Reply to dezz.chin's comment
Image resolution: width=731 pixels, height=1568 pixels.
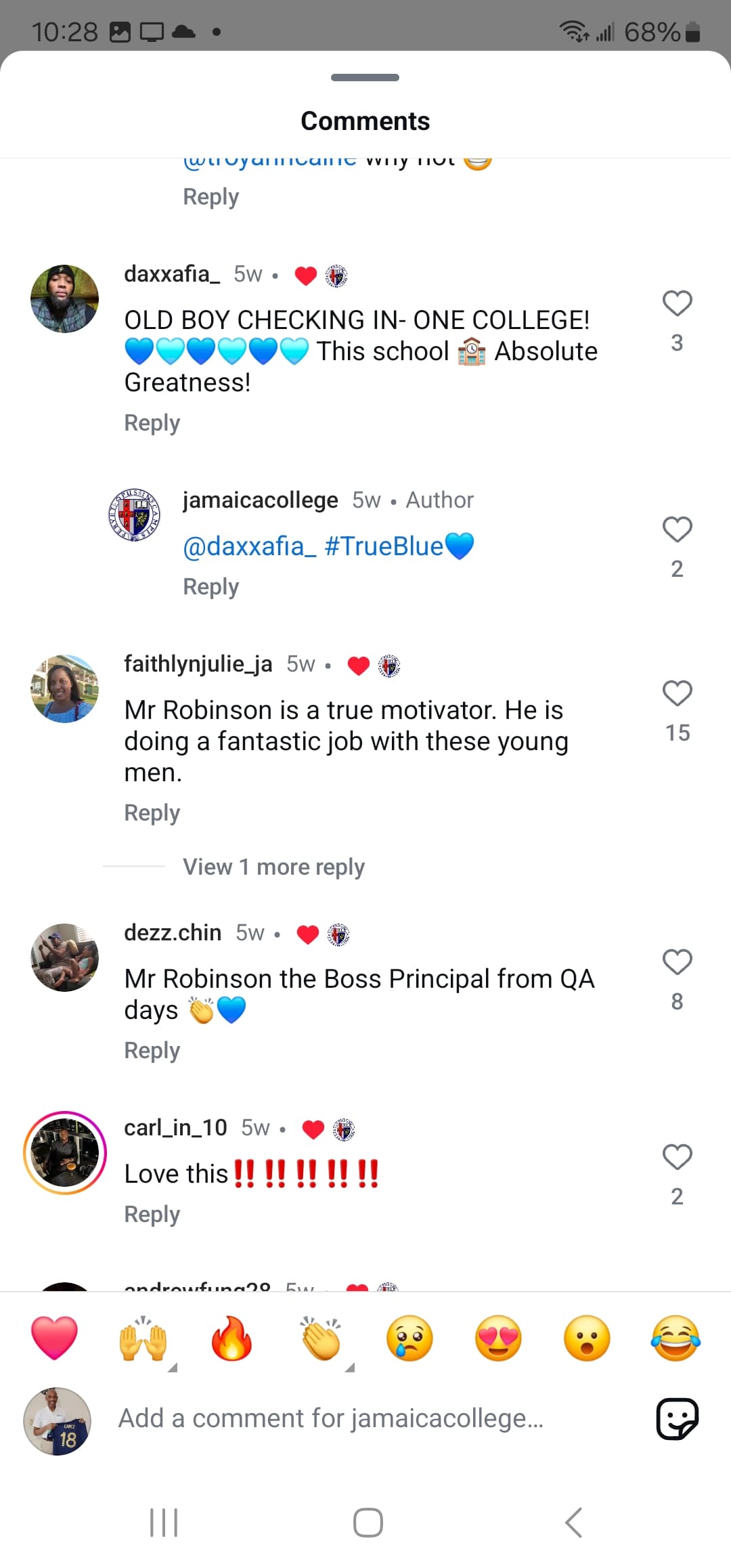point(152,1050)
